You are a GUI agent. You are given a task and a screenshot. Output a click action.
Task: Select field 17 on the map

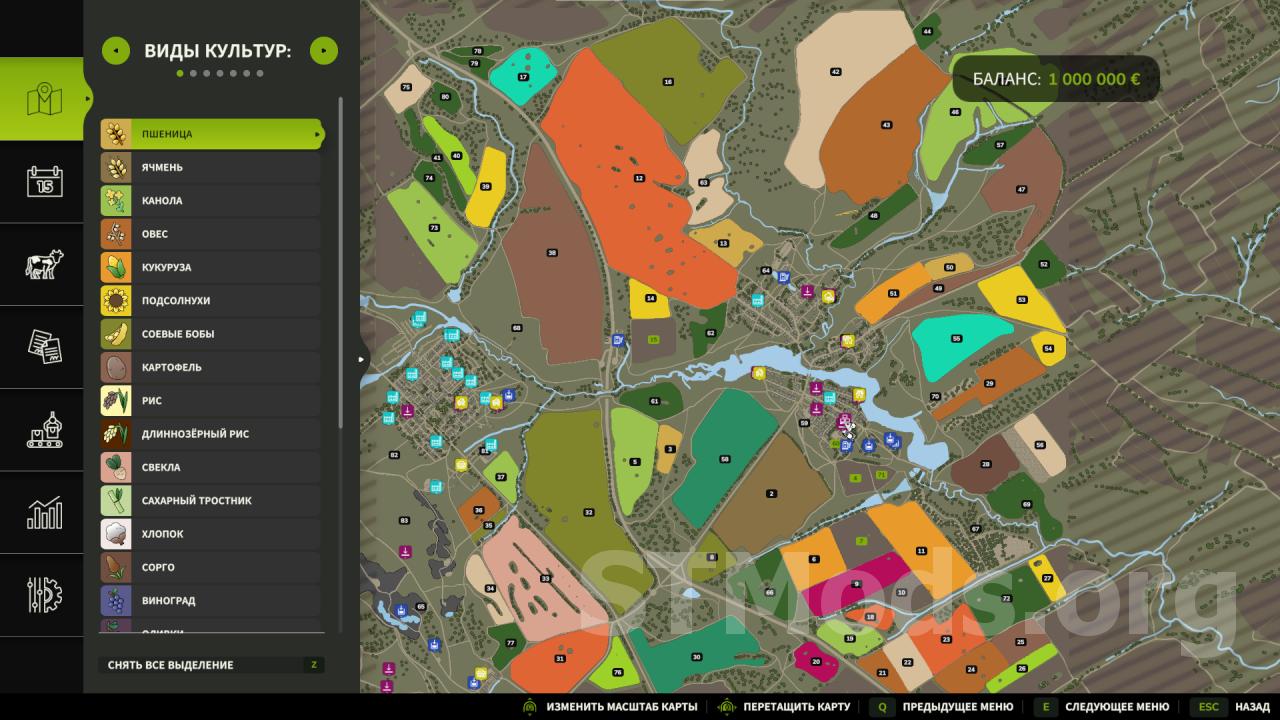(523, 77)
